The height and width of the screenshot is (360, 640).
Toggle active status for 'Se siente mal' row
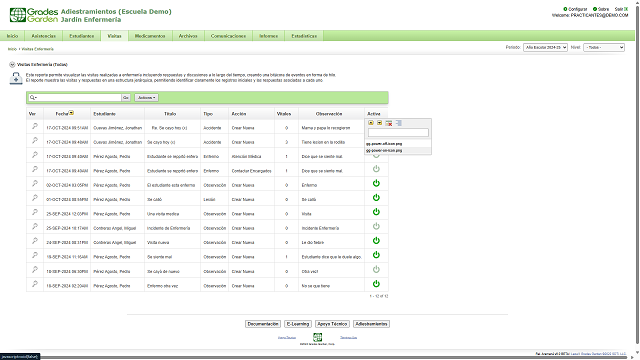coord(376,255)
